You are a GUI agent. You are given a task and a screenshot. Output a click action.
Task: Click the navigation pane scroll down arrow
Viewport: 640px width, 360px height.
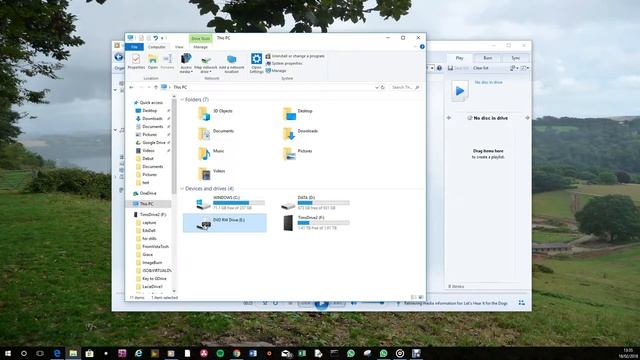pyautogui.click(x=174, y=291)
